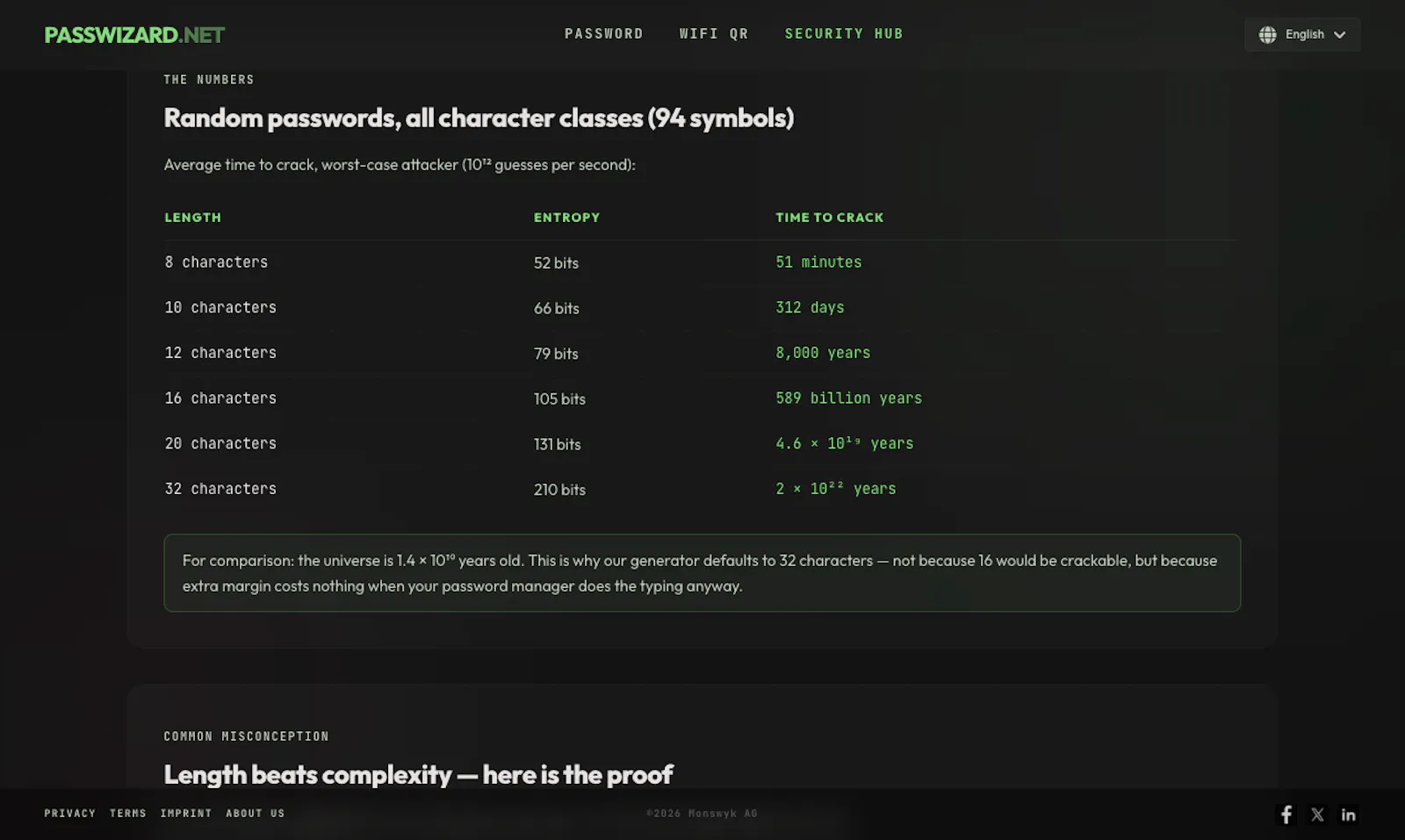Click the "THE NUMBERS" section label
This screenshot has width=1405, height=840.
tap(209, 80)
